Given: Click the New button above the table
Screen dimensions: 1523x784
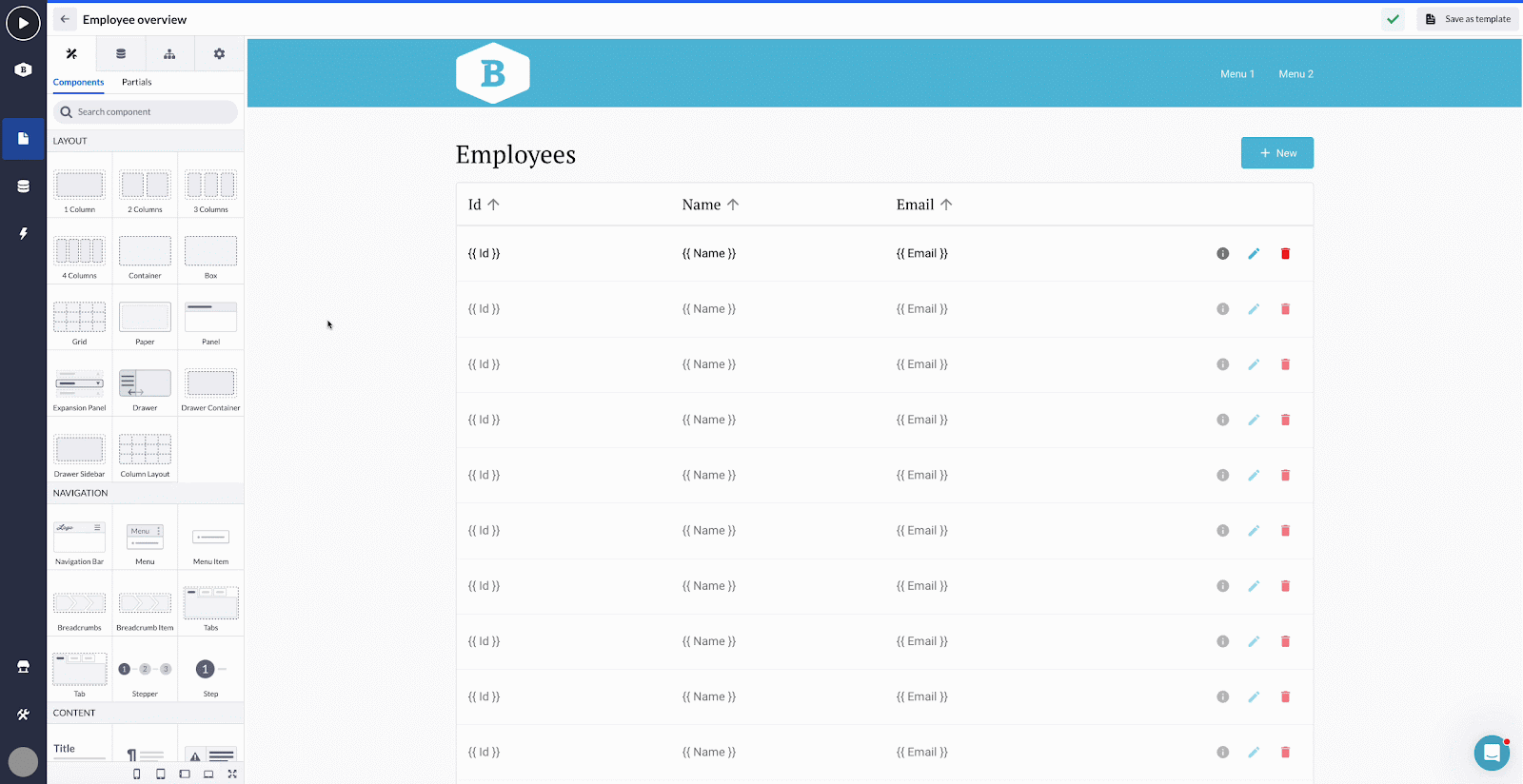Looking at the screenshot, I should click(1277, 153).
